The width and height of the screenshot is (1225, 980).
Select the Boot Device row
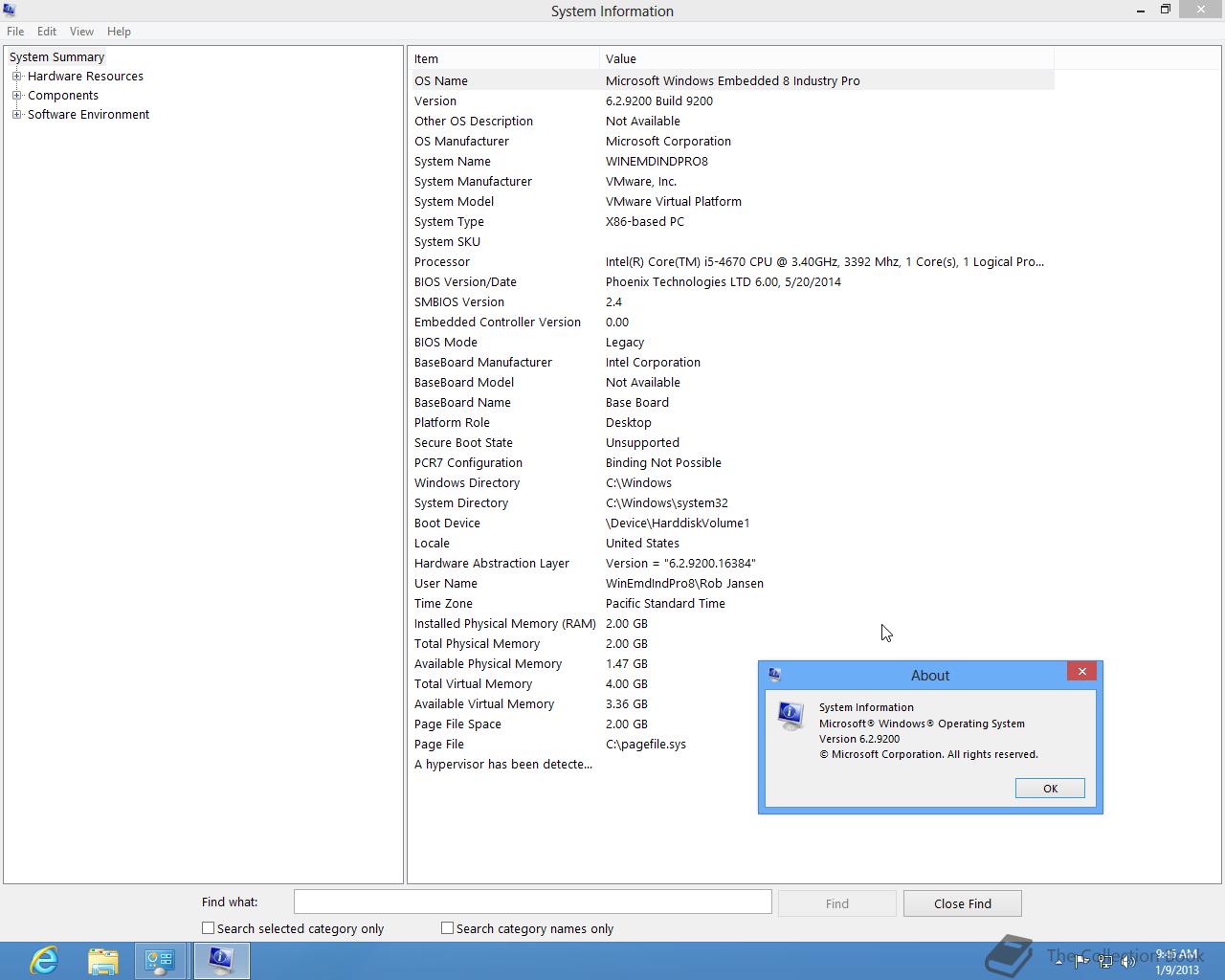(732, 523)
